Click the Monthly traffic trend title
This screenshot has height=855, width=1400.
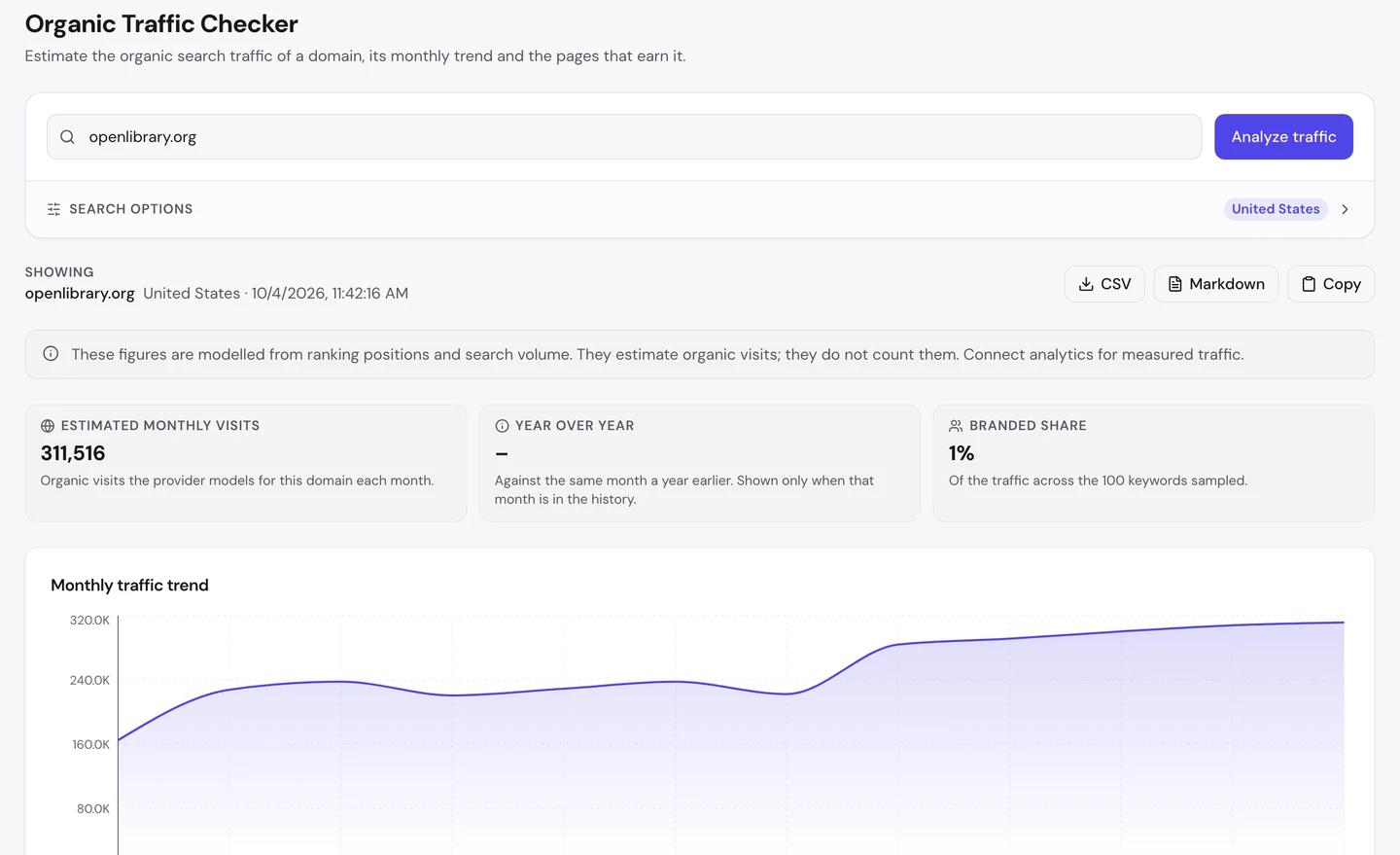pyautogui.click(x=129, y=585)
